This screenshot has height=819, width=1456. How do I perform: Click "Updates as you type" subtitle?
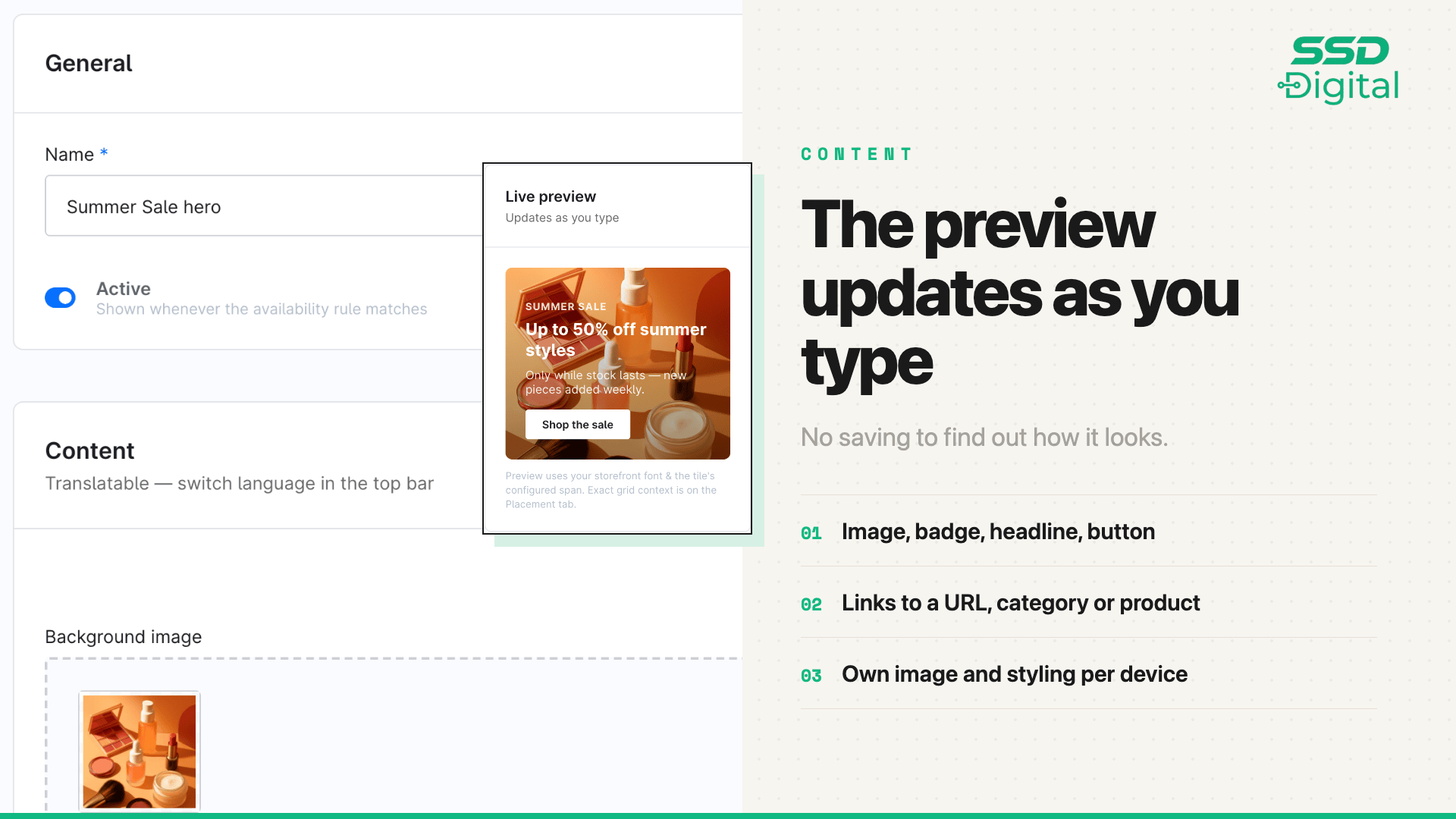click(x=562, y=218)
